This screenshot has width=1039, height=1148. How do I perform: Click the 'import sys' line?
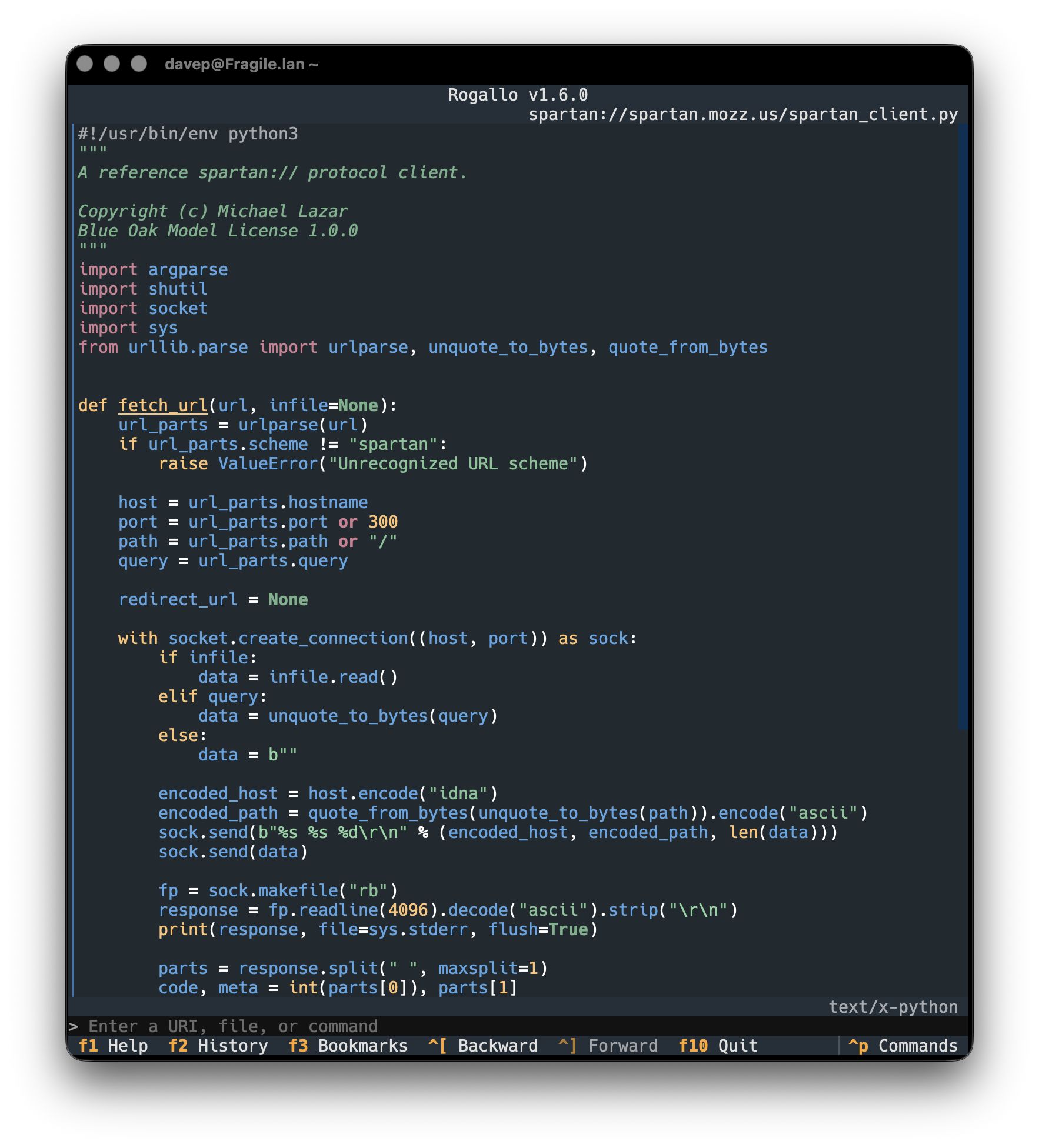tap(128, 328)
